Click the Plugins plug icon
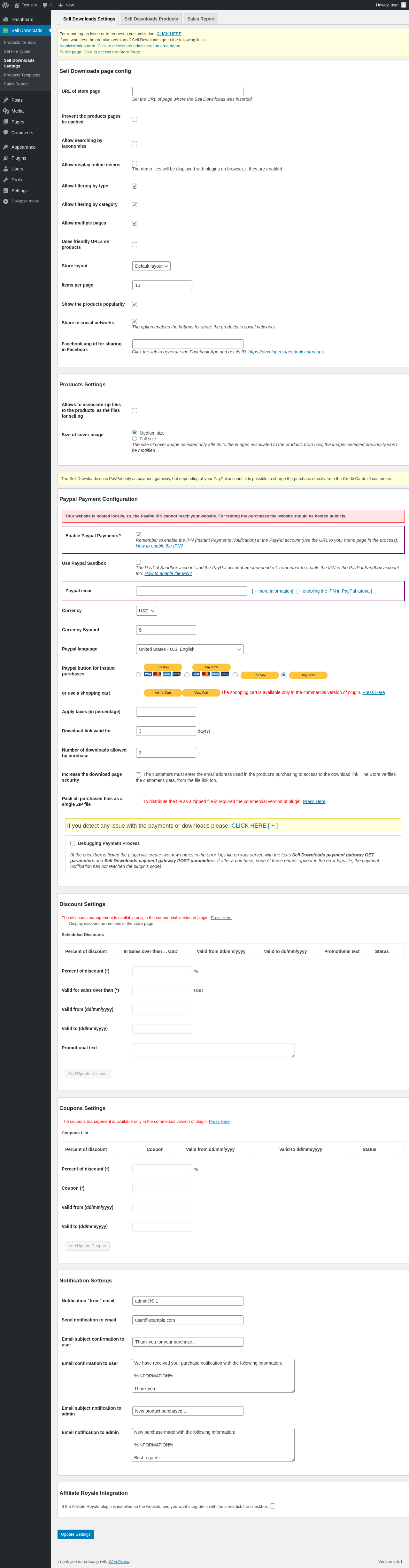 (6, 158)
